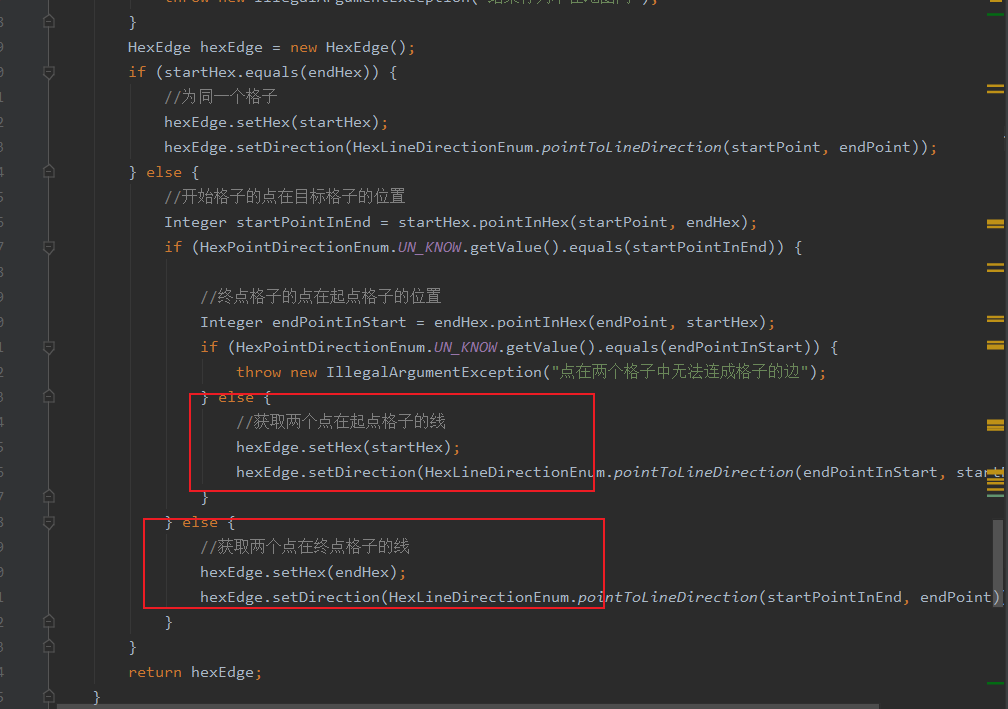Click 'hexEdge.setHex(startHex);' below '//获取两个点在起点格子的线'
The image size is (1008, 709).
click(348, 447)
